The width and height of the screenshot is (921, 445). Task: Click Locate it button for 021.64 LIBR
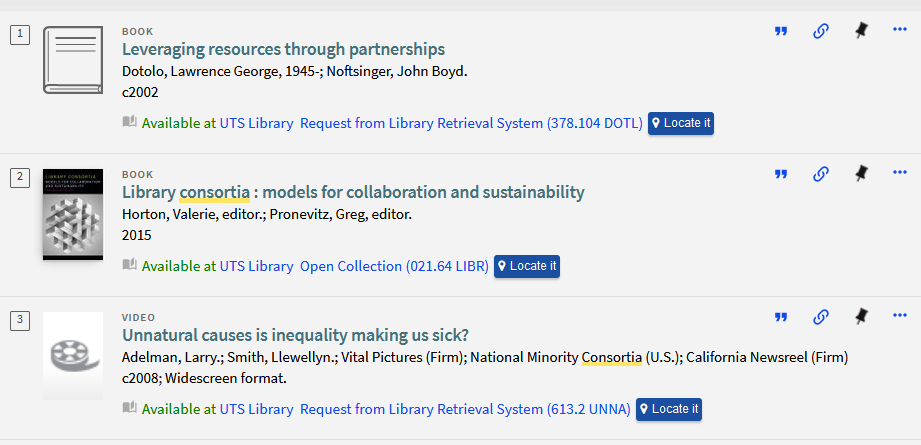point(527,267)
